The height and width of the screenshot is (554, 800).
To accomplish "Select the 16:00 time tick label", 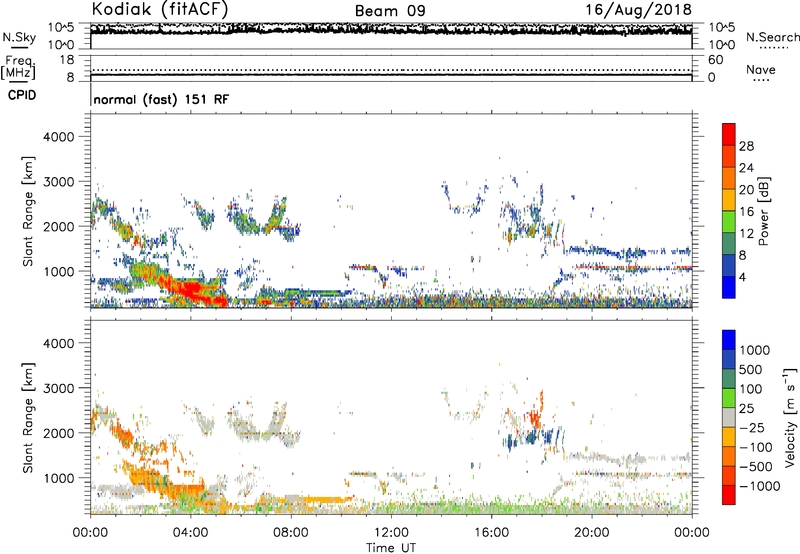I will click(x=491, y=533).
